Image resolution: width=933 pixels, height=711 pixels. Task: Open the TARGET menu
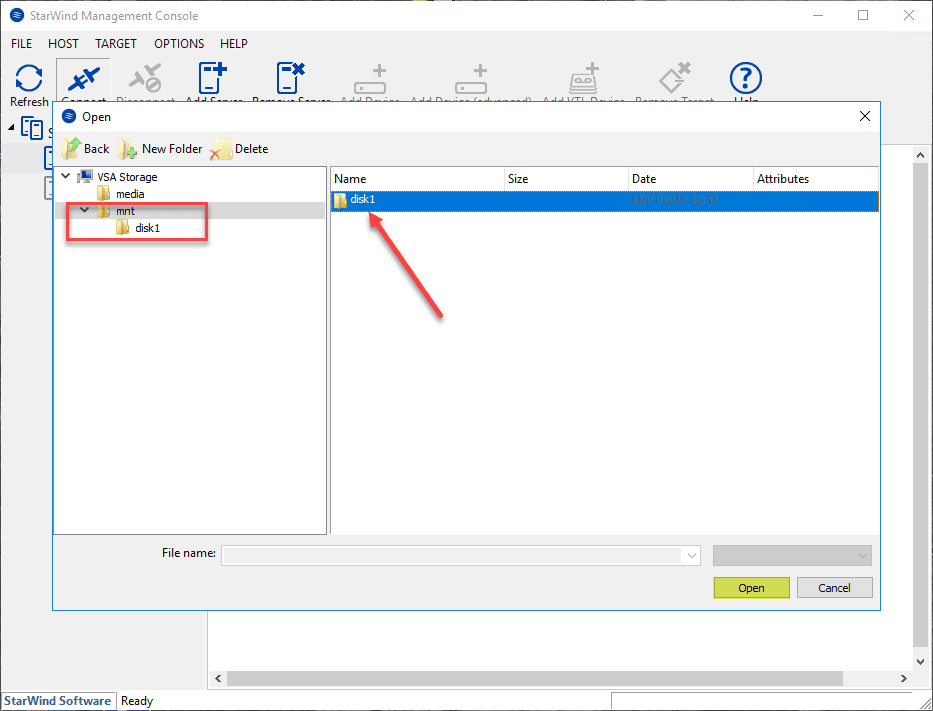(116, 43)
